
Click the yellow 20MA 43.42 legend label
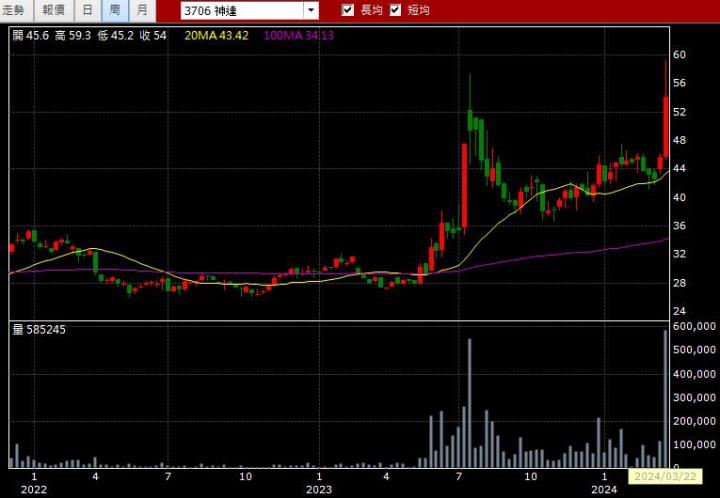click(216, 35)
